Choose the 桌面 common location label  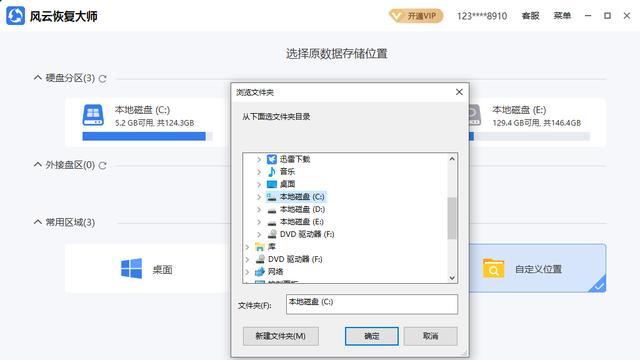tap(162, 269)
